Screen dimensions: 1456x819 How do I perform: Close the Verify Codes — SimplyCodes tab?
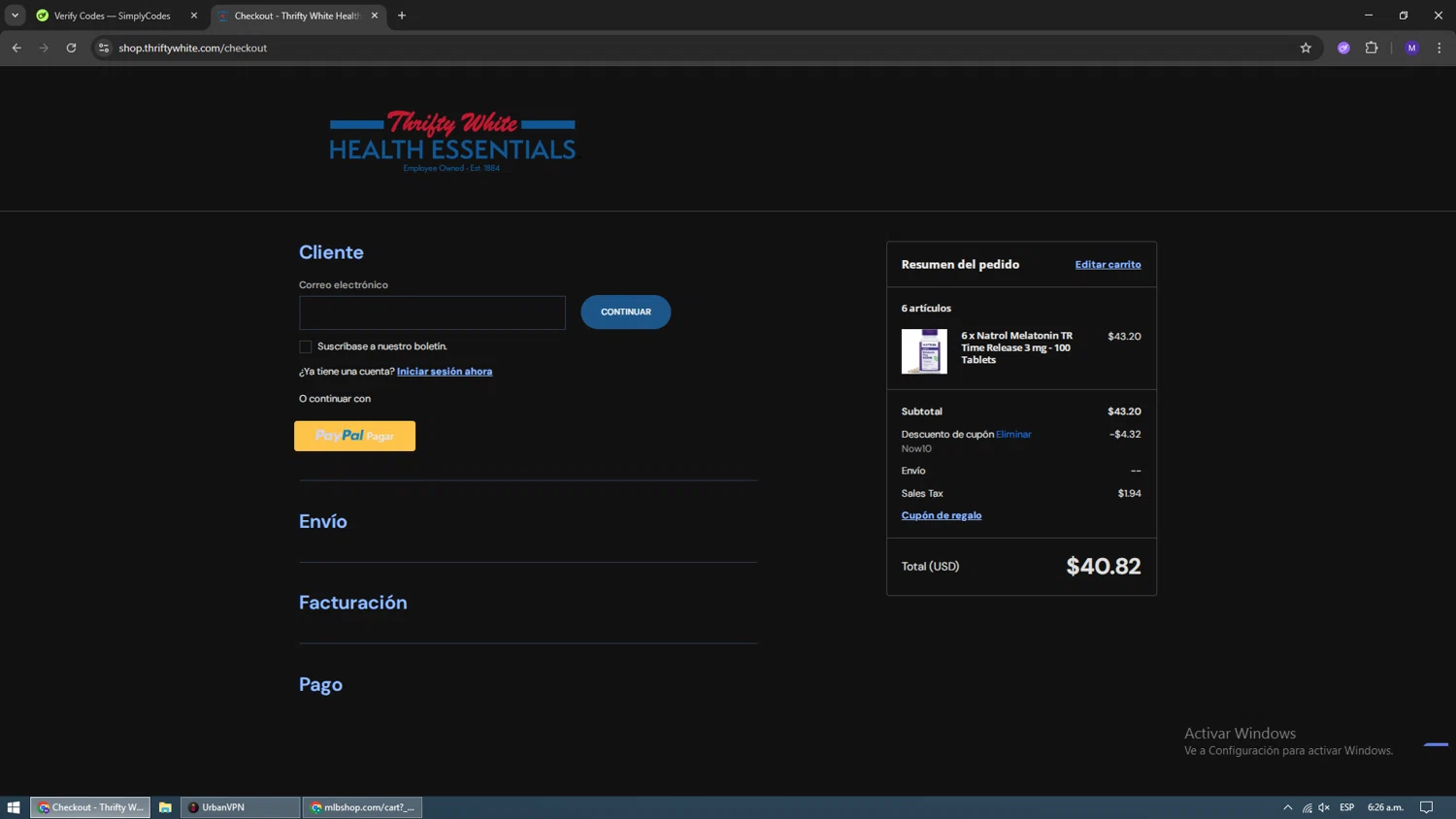click(x=194, y=16)
